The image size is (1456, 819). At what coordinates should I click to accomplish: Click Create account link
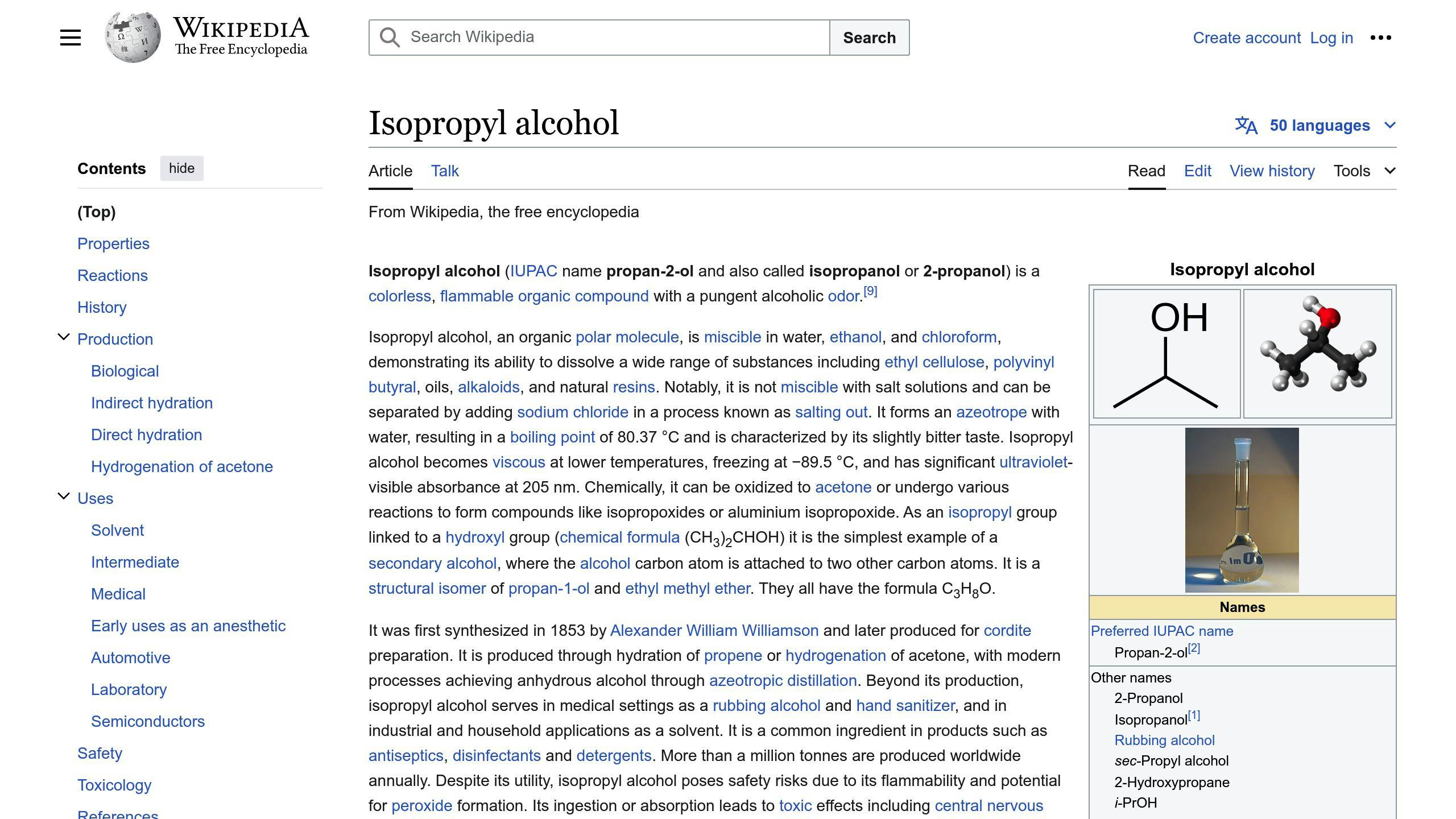pyautogui.click(x=1247, y=38)
